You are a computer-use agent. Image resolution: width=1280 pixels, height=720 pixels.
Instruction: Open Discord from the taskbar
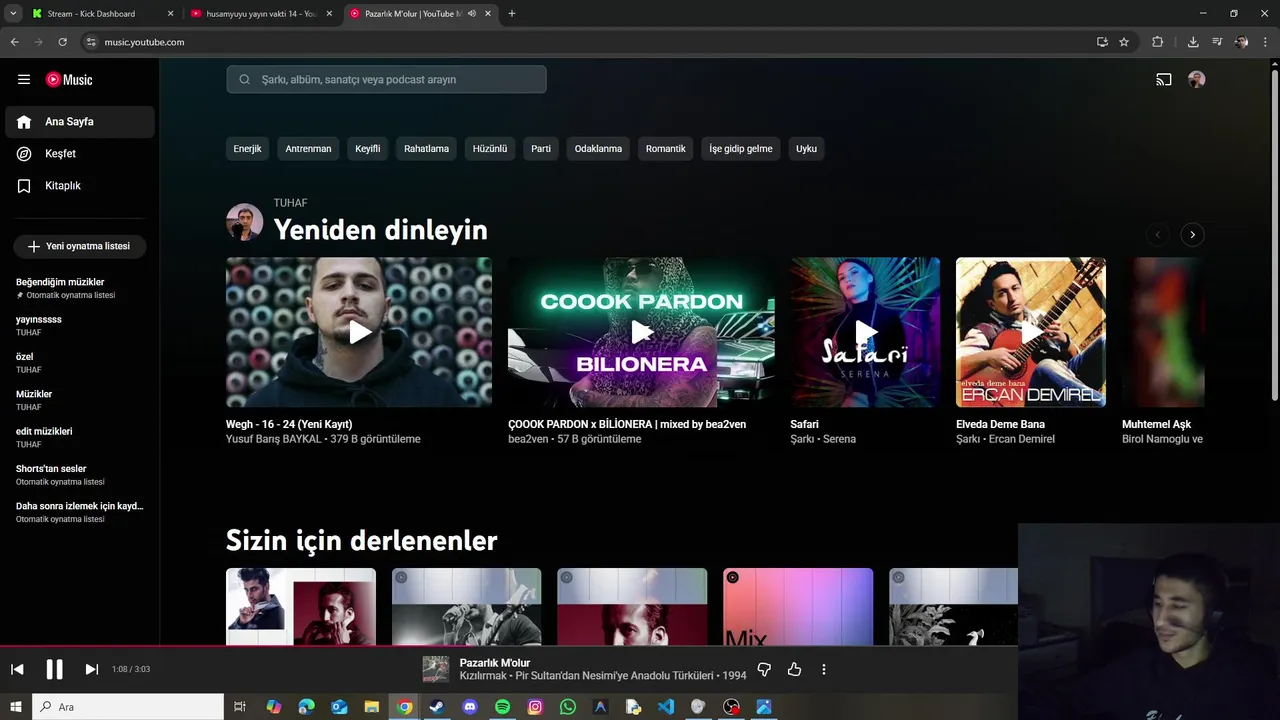[470, 707]
